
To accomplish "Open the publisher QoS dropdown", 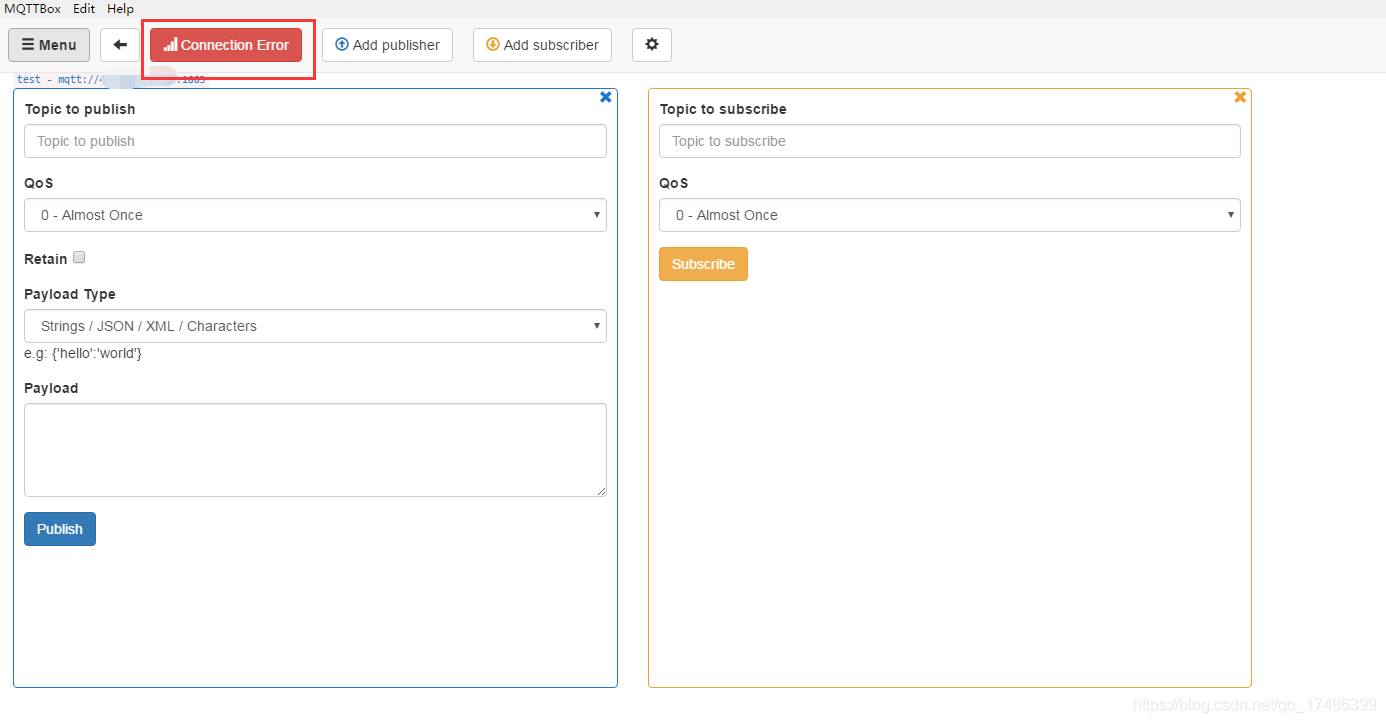I will pos(315,215).
